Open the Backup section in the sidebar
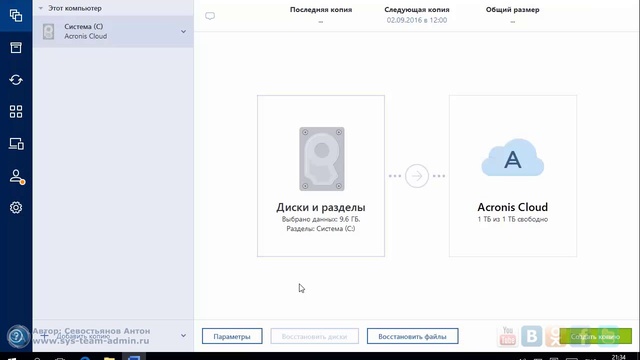The width and height of the screenshot is (640, 360). [16, 16]
